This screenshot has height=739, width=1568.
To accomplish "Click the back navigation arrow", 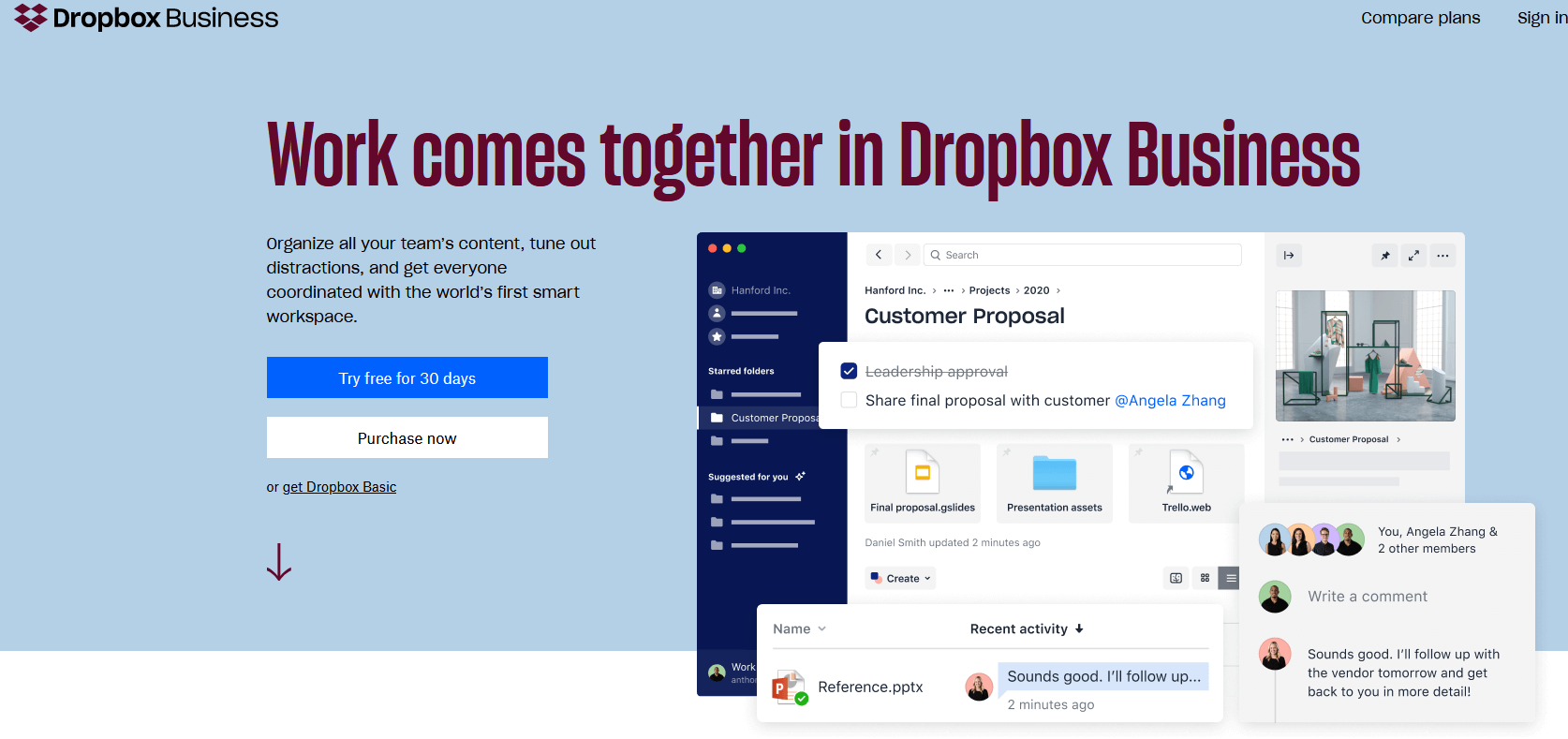I will click(x=878, y=255).
